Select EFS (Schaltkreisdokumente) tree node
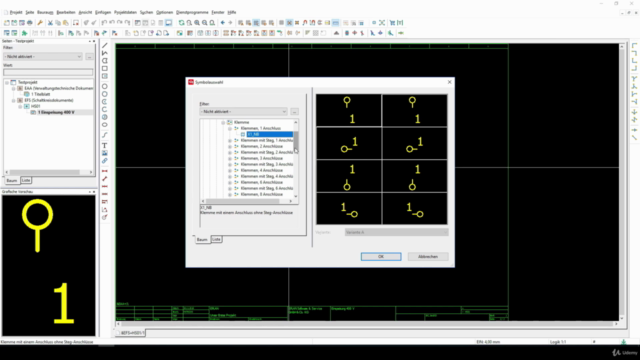Screen dimensions: 640x360 click(x=49, y=100)
